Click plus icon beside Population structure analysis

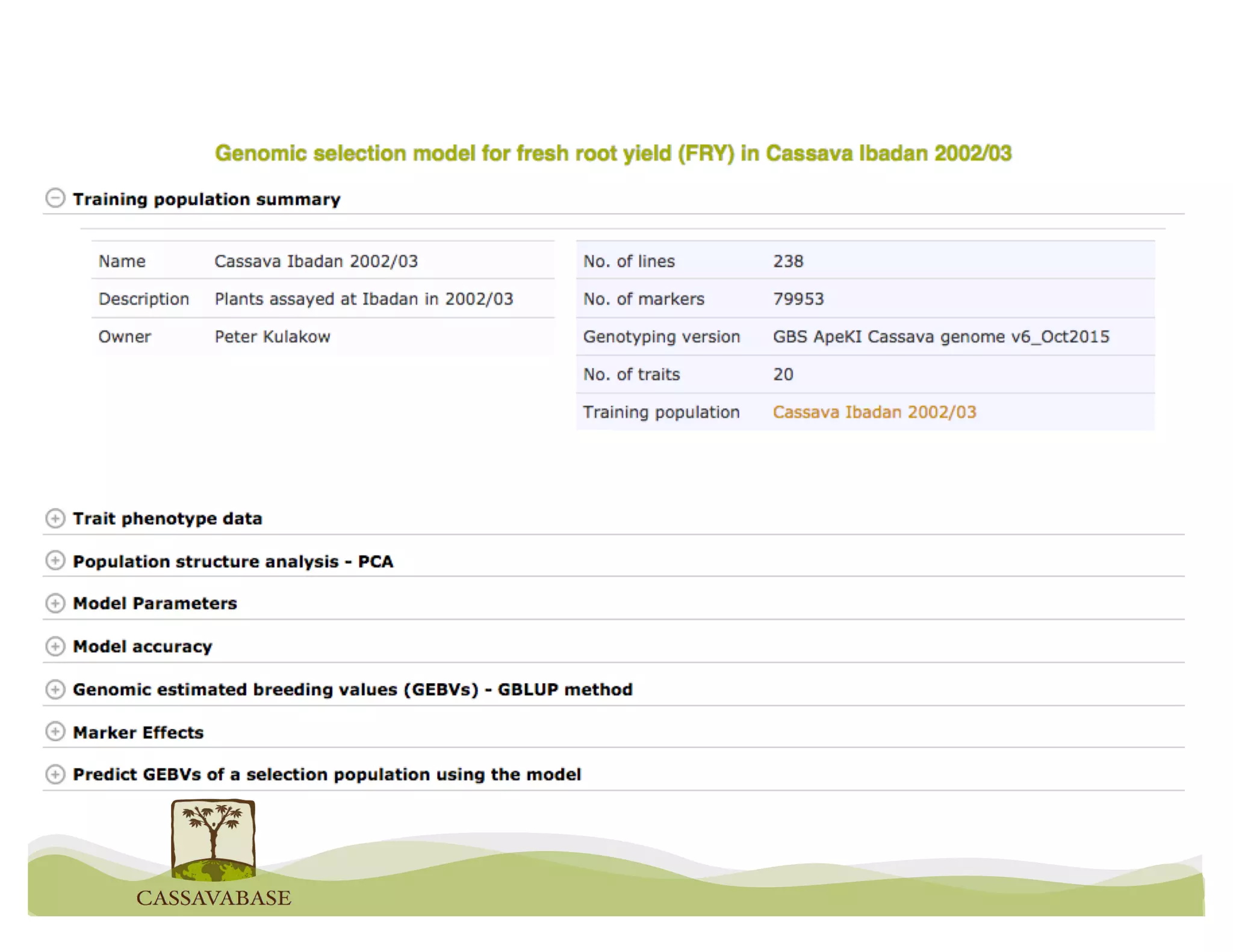55,561
